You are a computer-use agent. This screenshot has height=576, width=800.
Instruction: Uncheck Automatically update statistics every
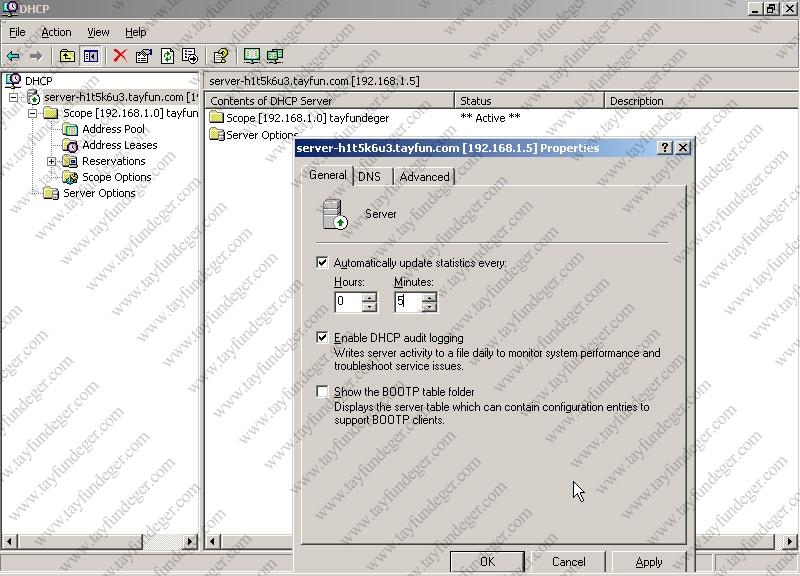[322, 263]
